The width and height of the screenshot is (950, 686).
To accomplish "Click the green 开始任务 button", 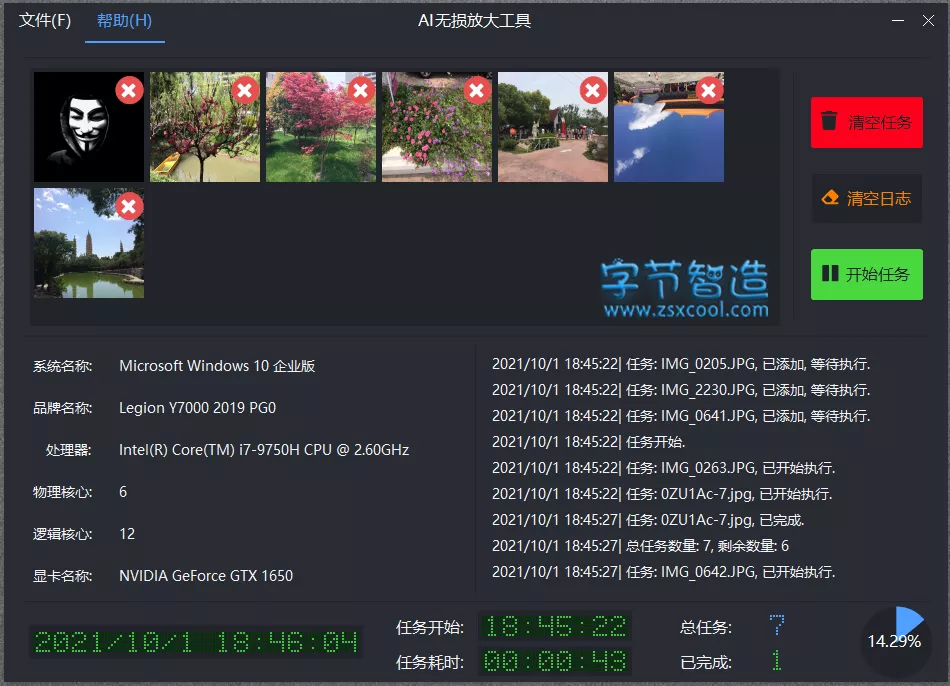I will tap(866, 274).
